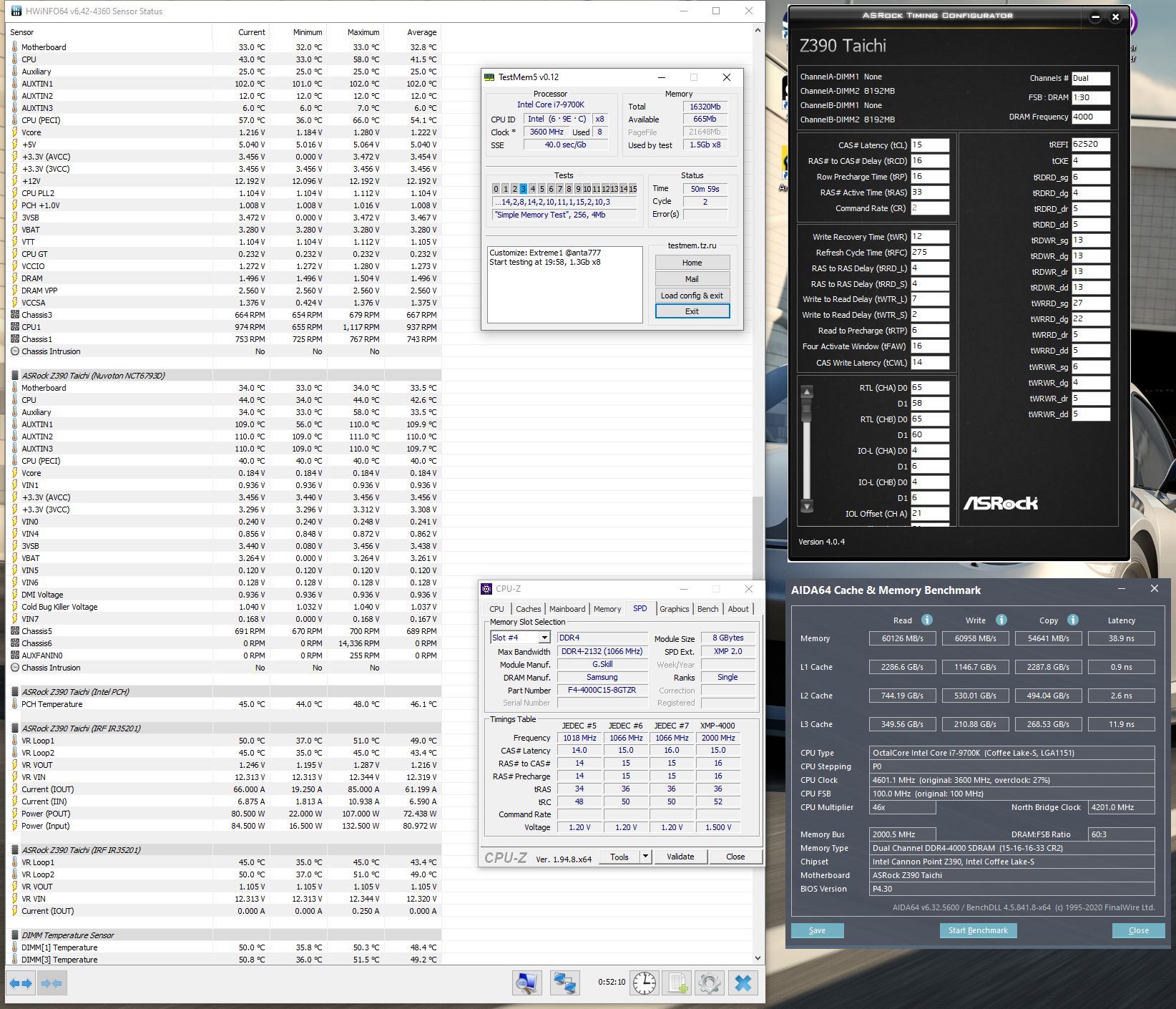
Task: Open the Tools dropdown arrow in CPU-Z
Action: point(645,857)
